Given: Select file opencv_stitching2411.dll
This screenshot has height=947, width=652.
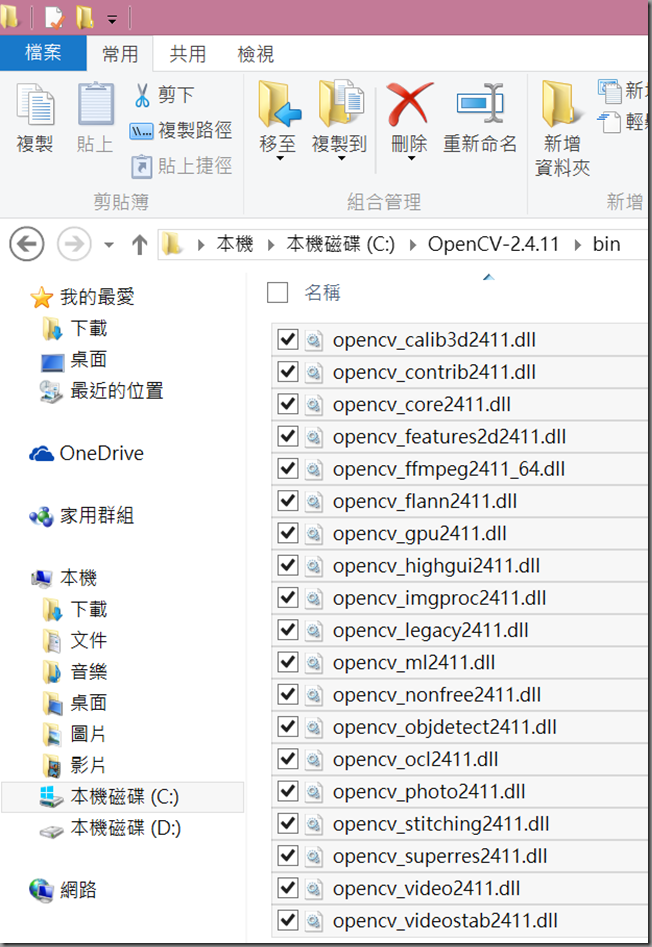Looking at the screenshot, I should [x=461, y=824].
